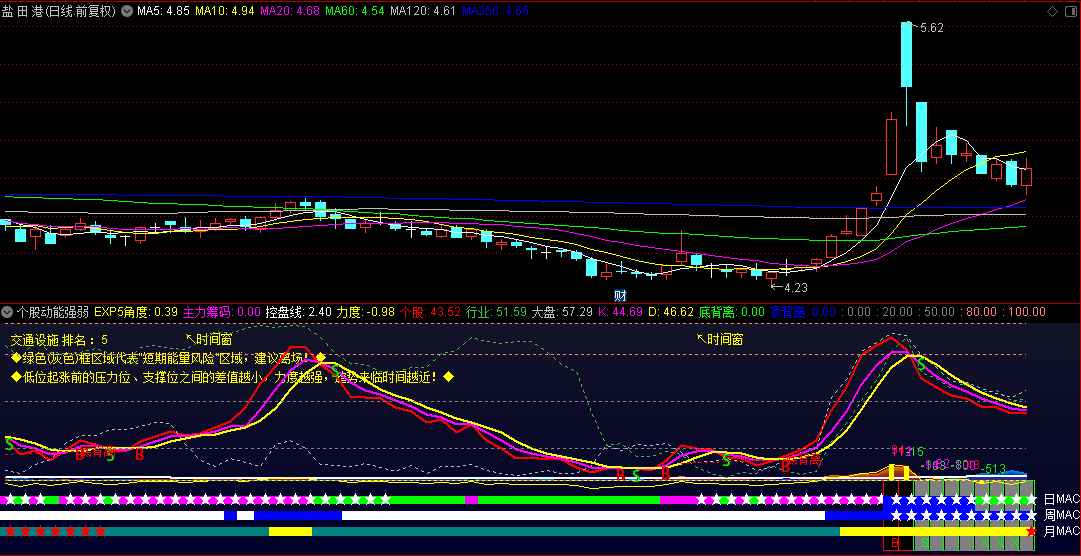1081x556 pixels.
Task: Select the 5.62 high price label
Action: point(931,28)
